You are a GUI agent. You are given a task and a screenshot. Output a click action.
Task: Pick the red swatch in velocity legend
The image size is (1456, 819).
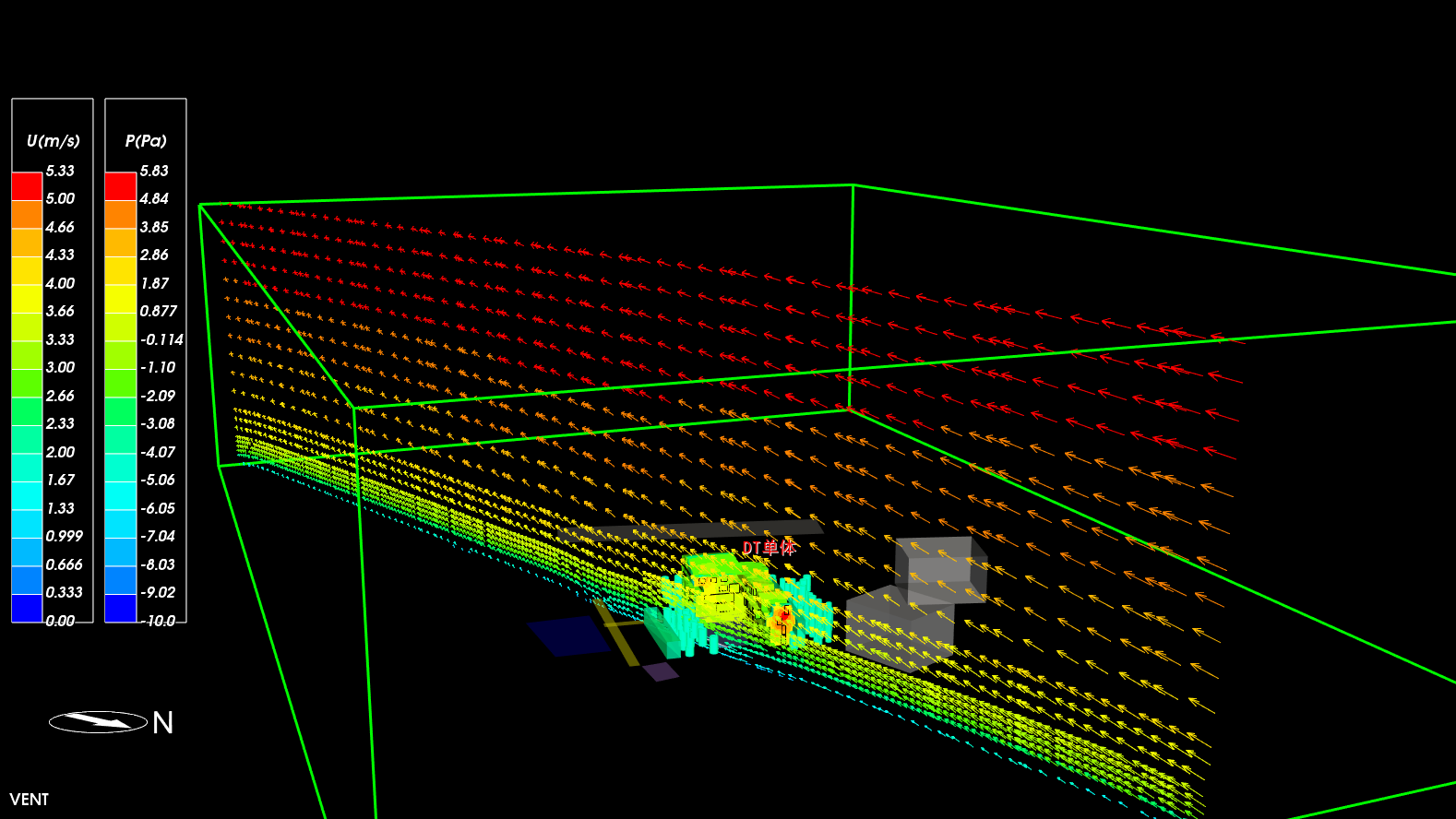tap(27, 186)
